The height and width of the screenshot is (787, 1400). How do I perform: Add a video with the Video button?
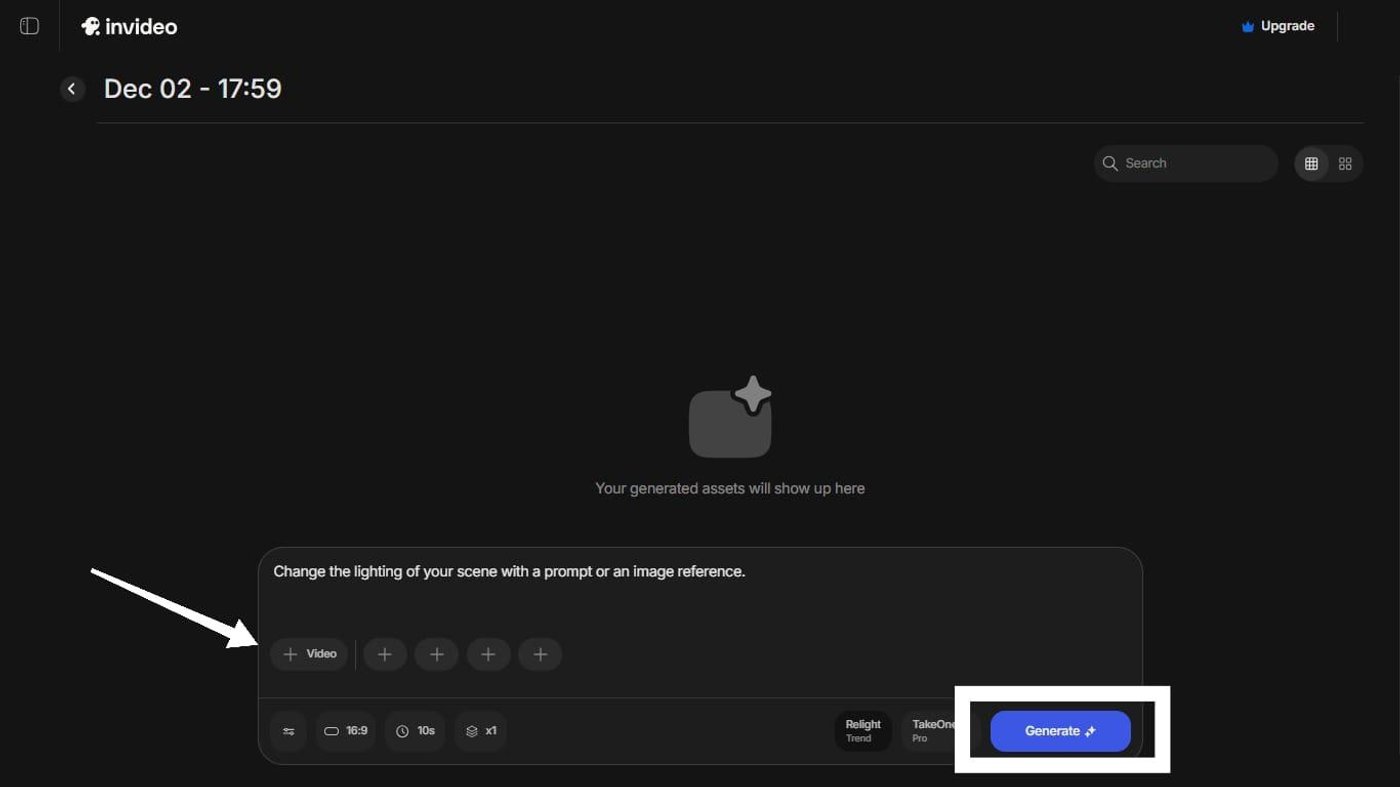coord(309,654)
